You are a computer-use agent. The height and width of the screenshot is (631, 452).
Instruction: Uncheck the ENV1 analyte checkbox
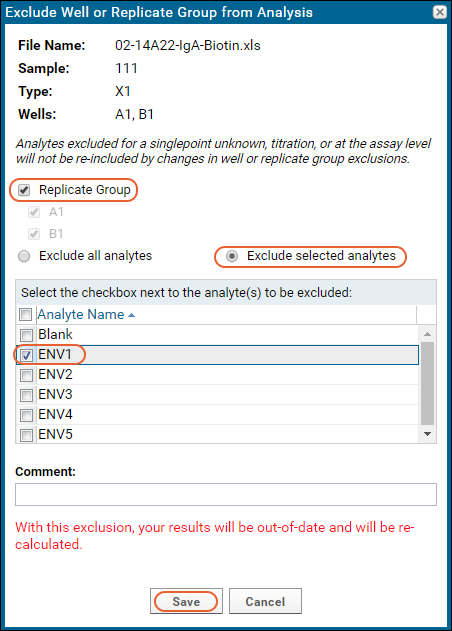27,355
